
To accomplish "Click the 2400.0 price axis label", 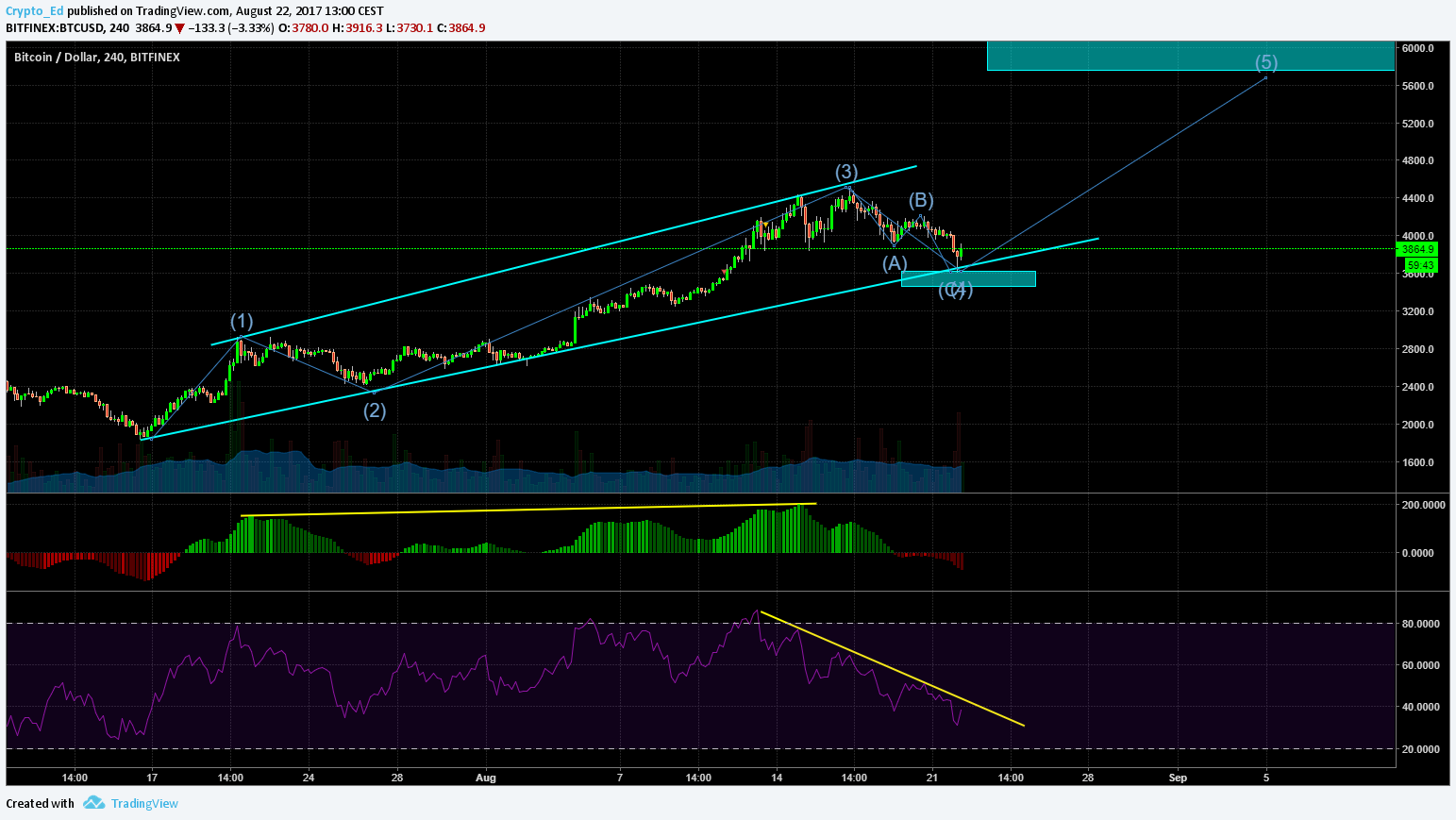I will pos(1417,387).
